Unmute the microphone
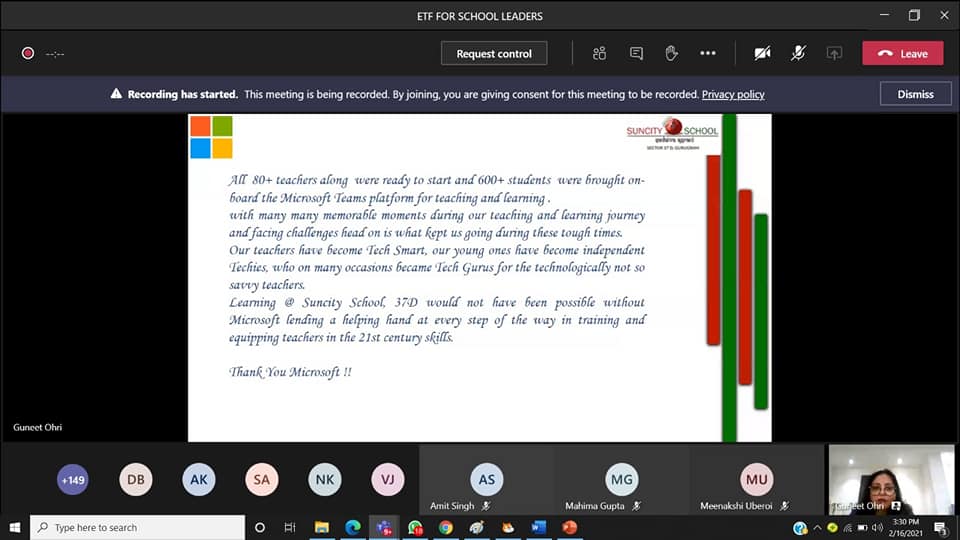 click(798, 53)
